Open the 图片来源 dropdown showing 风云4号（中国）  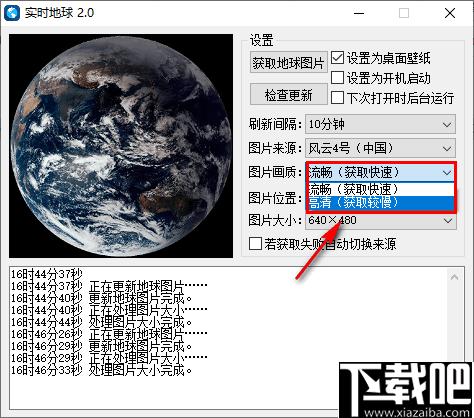point(380,148)
